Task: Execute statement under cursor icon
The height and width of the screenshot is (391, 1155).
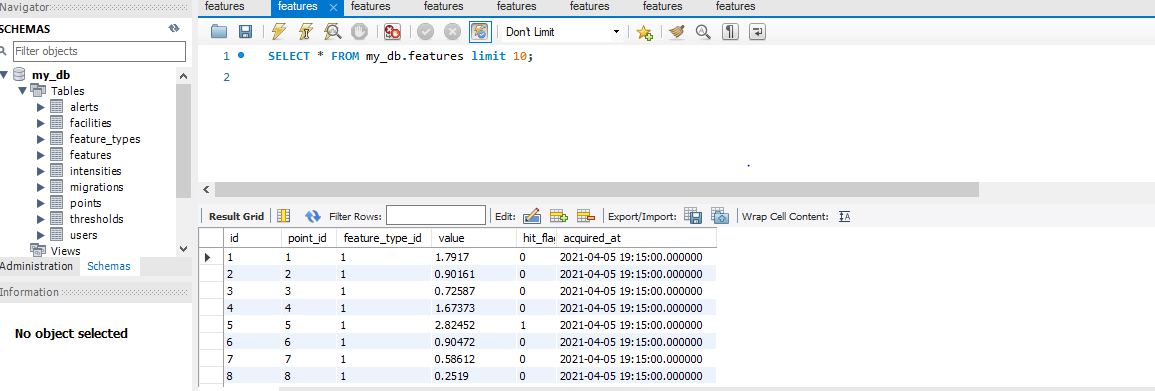Action: point(306,32)
